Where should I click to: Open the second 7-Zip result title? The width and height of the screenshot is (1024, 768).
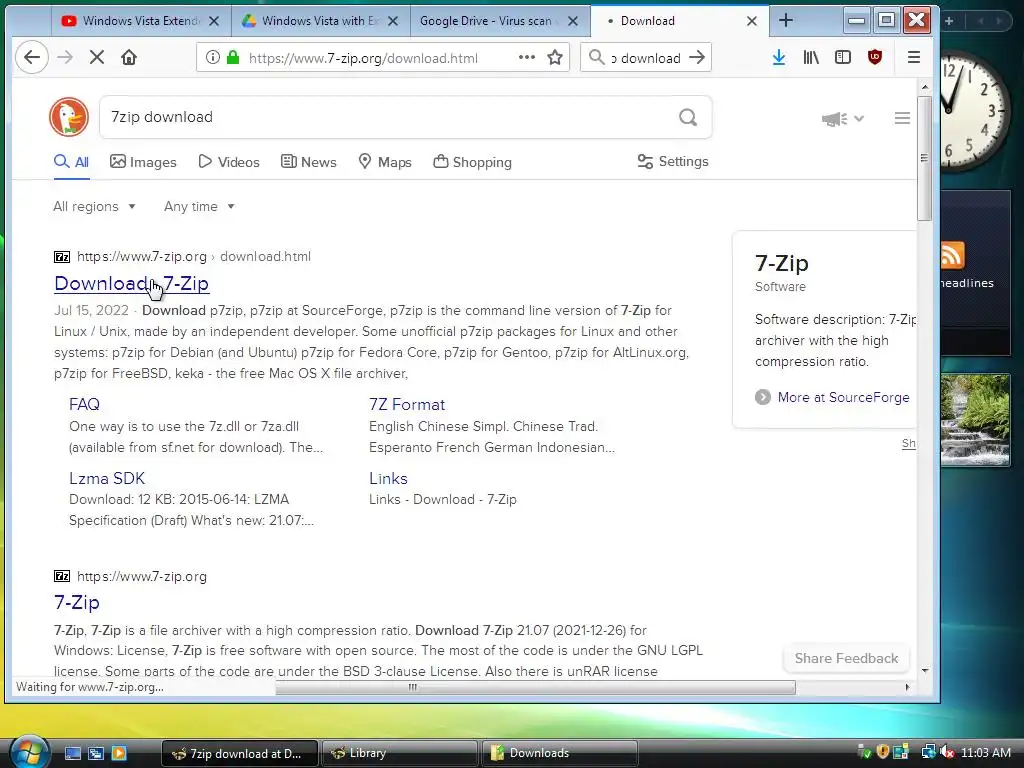pos(76,602)
